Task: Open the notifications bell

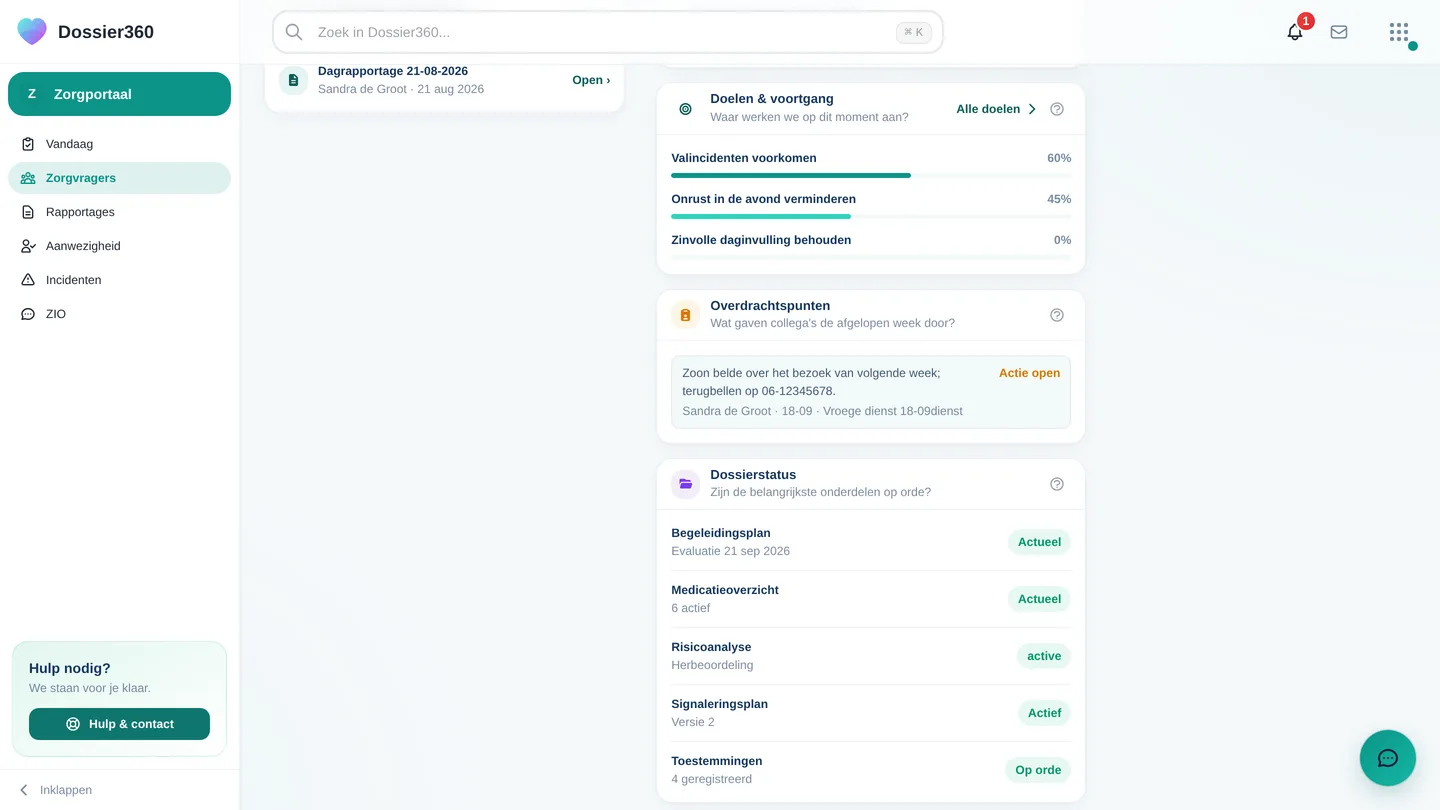Action: click(1295, 32)
